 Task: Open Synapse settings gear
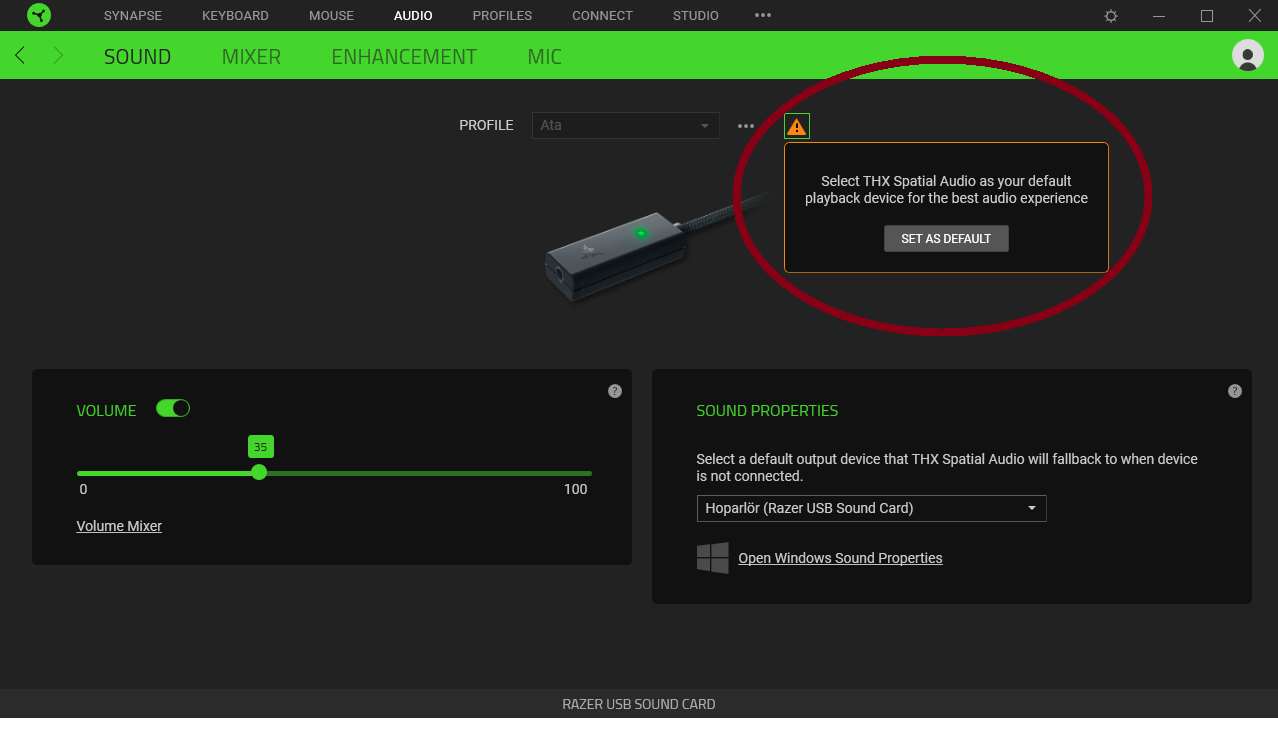(1111, 16)
